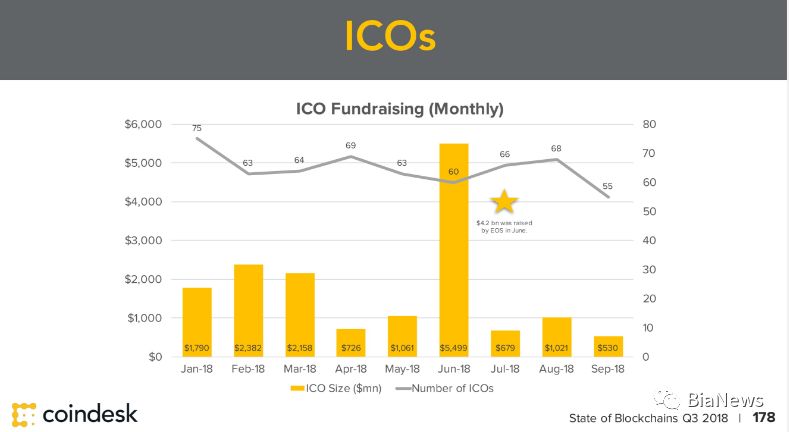Image resolution: width=789 pixels, height=432 pixels.
Task: Click the ICO Fundraising (Monthly) chart title
Action: pos(399,107)
